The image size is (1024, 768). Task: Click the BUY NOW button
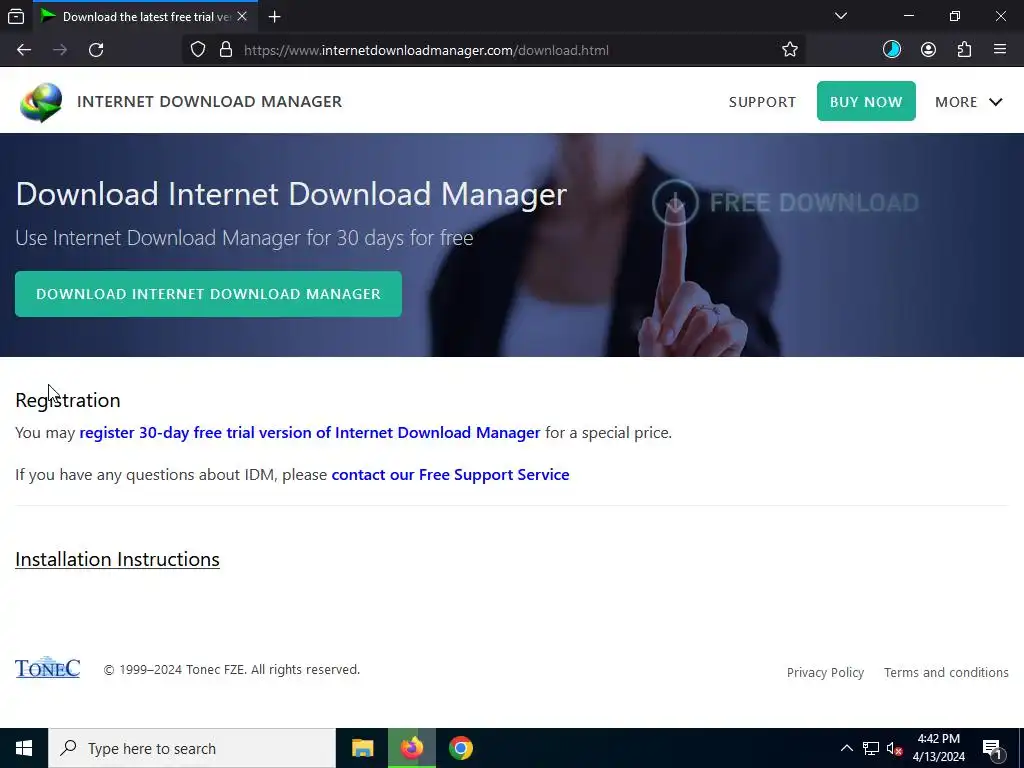[x=866, y=101]
